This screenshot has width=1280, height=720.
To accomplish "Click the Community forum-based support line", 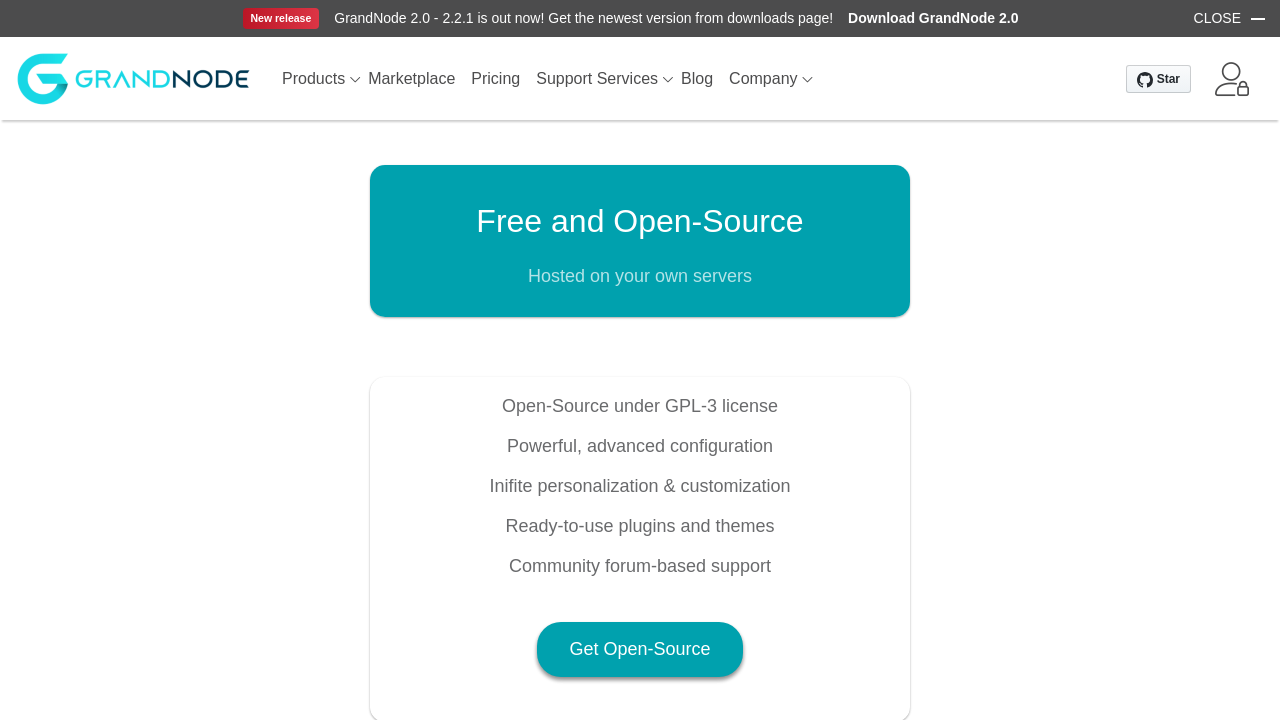I will 640,566.
